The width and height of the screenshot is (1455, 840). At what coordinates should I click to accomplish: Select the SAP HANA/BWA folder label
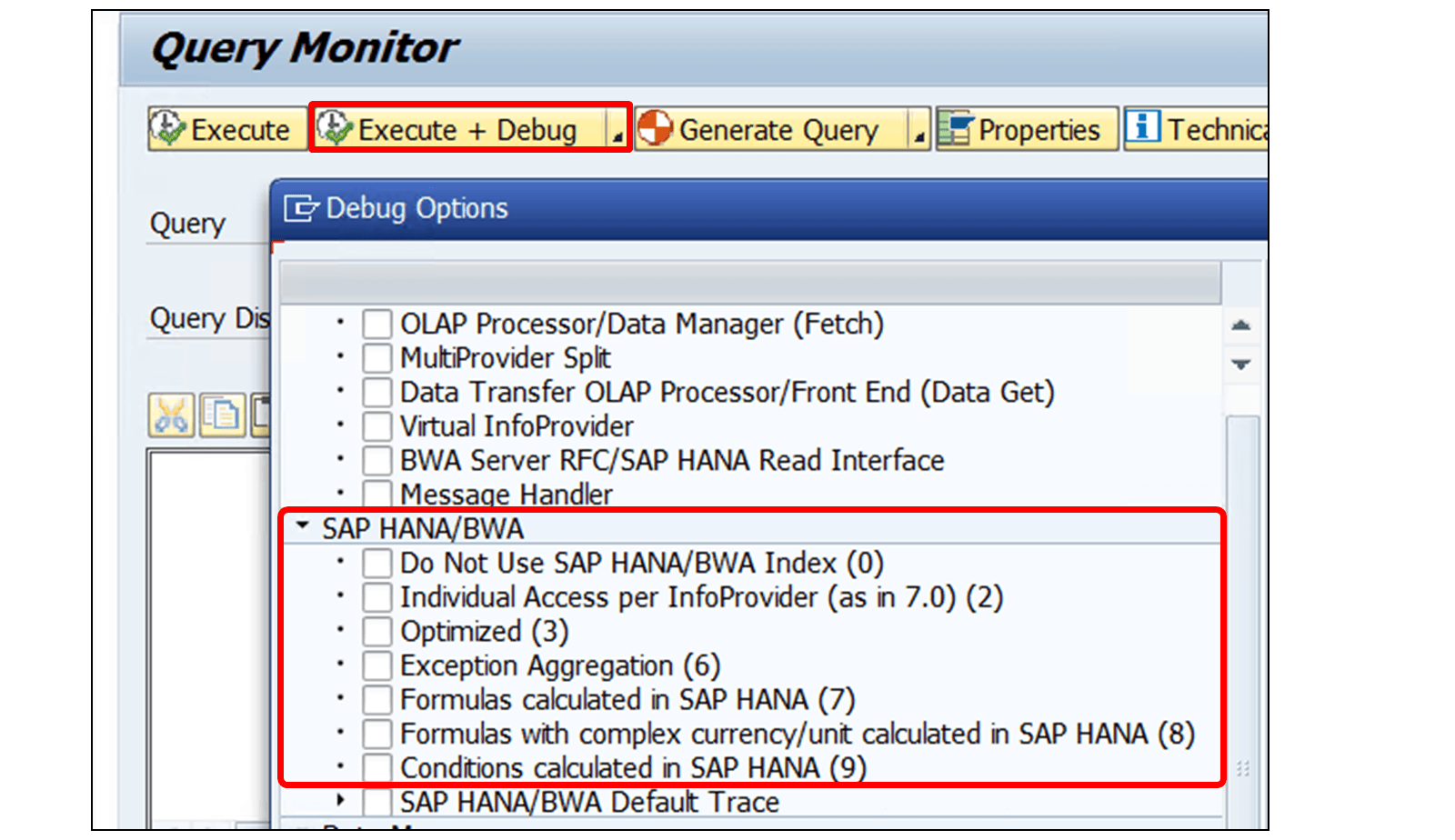(x=423, y=528)
